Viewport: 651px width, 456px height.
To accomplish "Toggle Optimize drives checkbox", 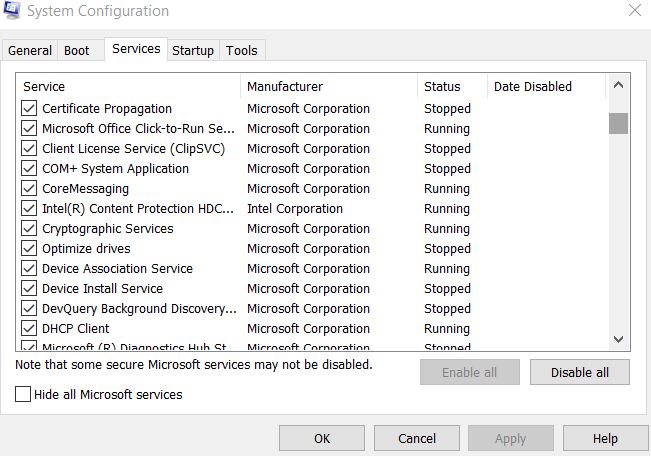I will (29, 248).
